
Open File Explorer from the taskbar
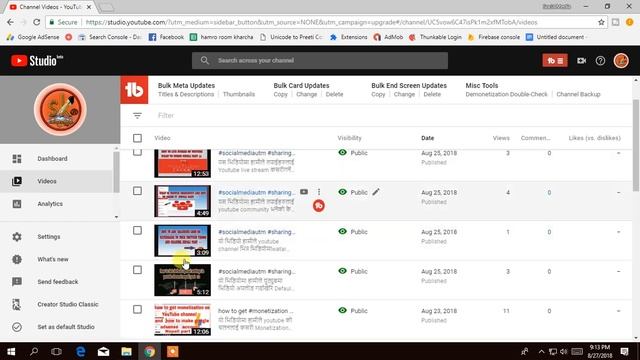[x=127, y=351]
